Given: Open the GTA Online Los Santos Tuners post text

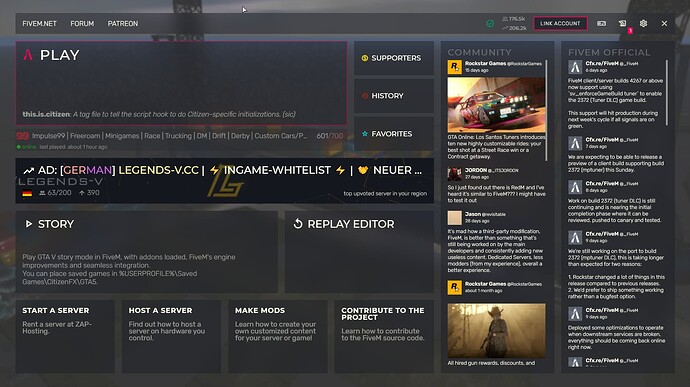Looking at the screenshot, I should point(496,147).
